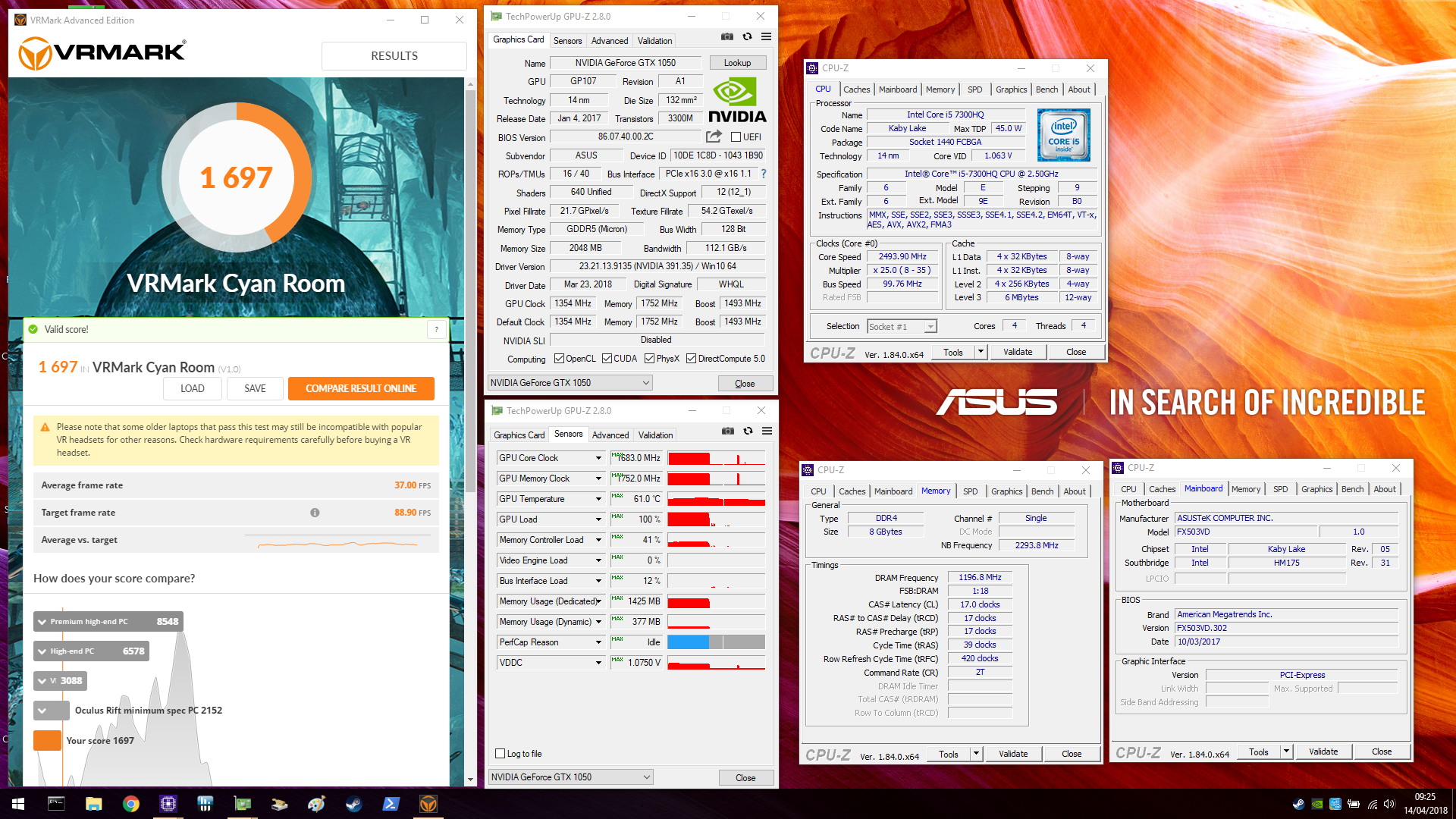
Task: Click Validate in the CPU-Z Mainboard window
Action: pyautogui.click(x=1323, y=752)
